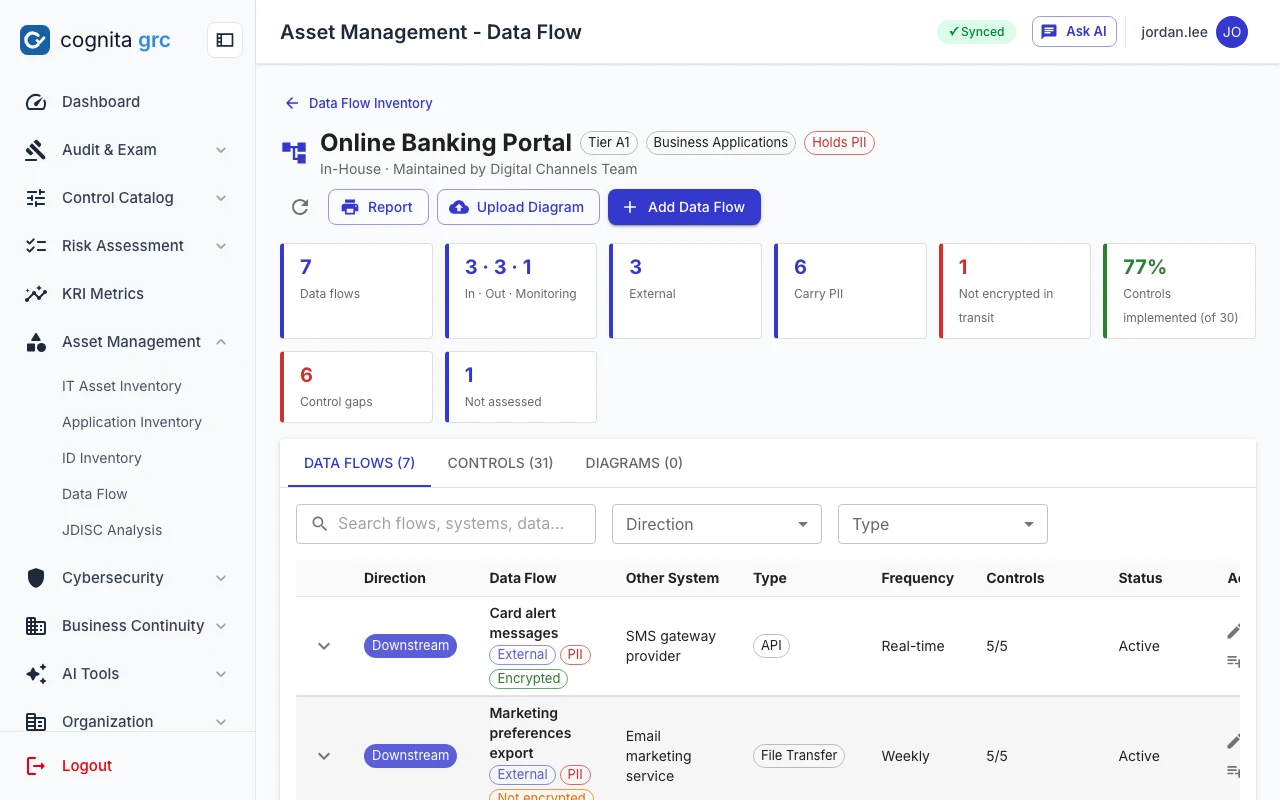Collapse the Asset Management section
This screenshot has width=1280, height=800.
221,342
